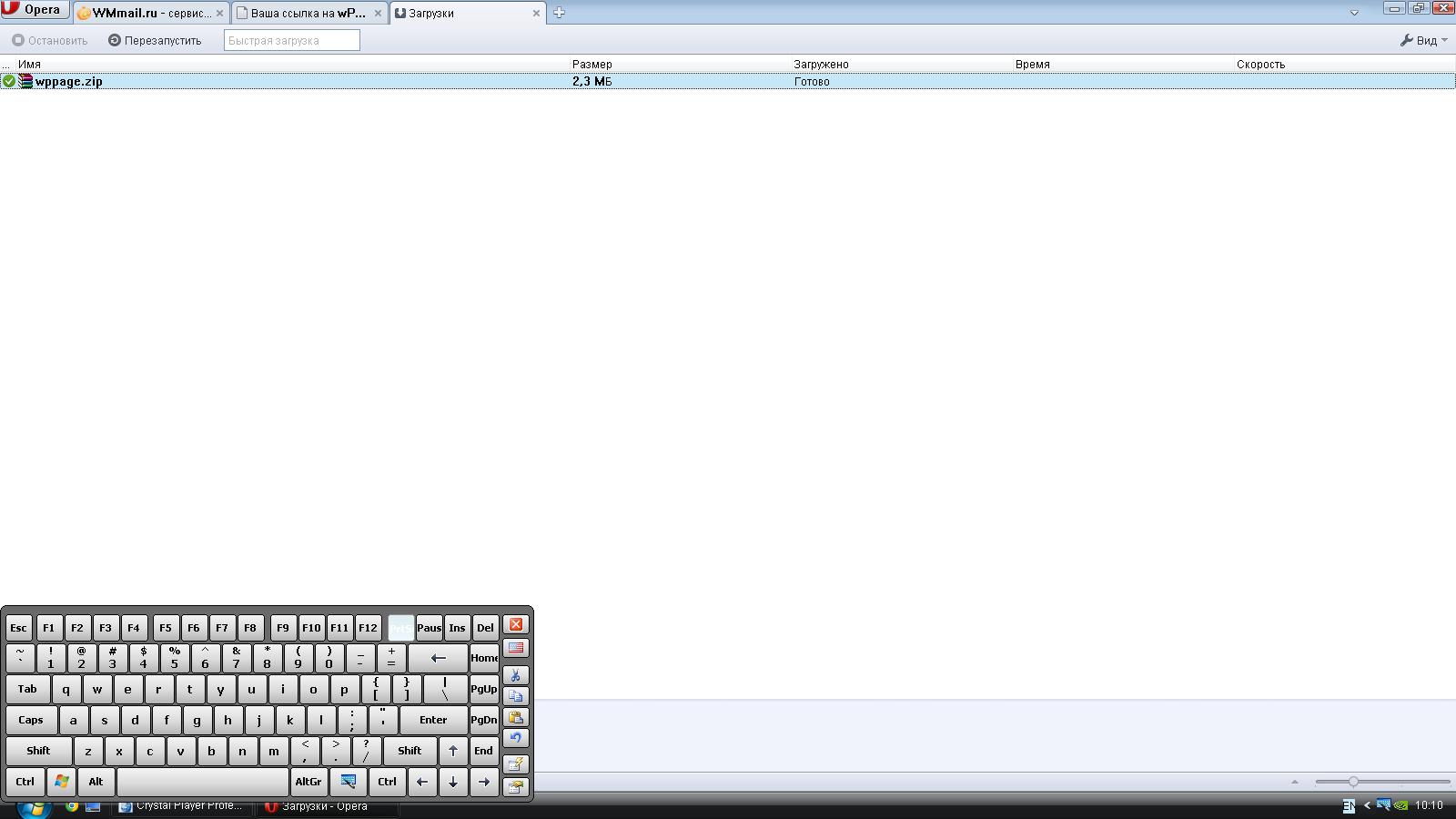
Task: Tap the Tab key on virtual keyboard
Action: (28, 689)
